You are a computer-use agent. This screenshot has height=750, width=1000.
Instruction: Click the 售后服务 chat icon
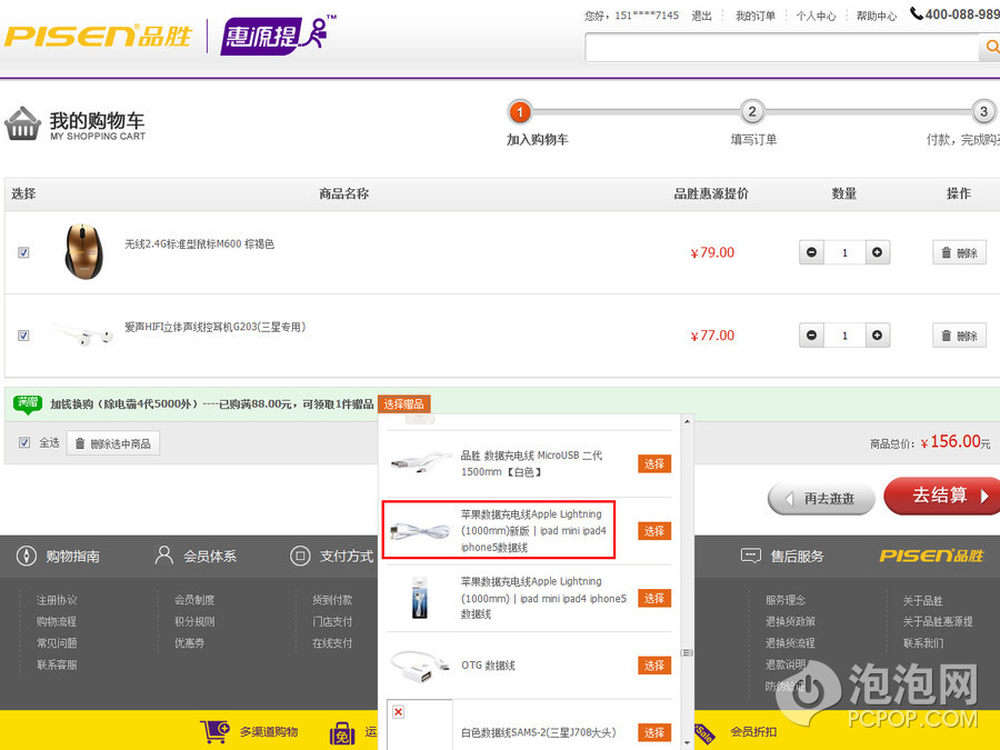[x=751, y=555]
